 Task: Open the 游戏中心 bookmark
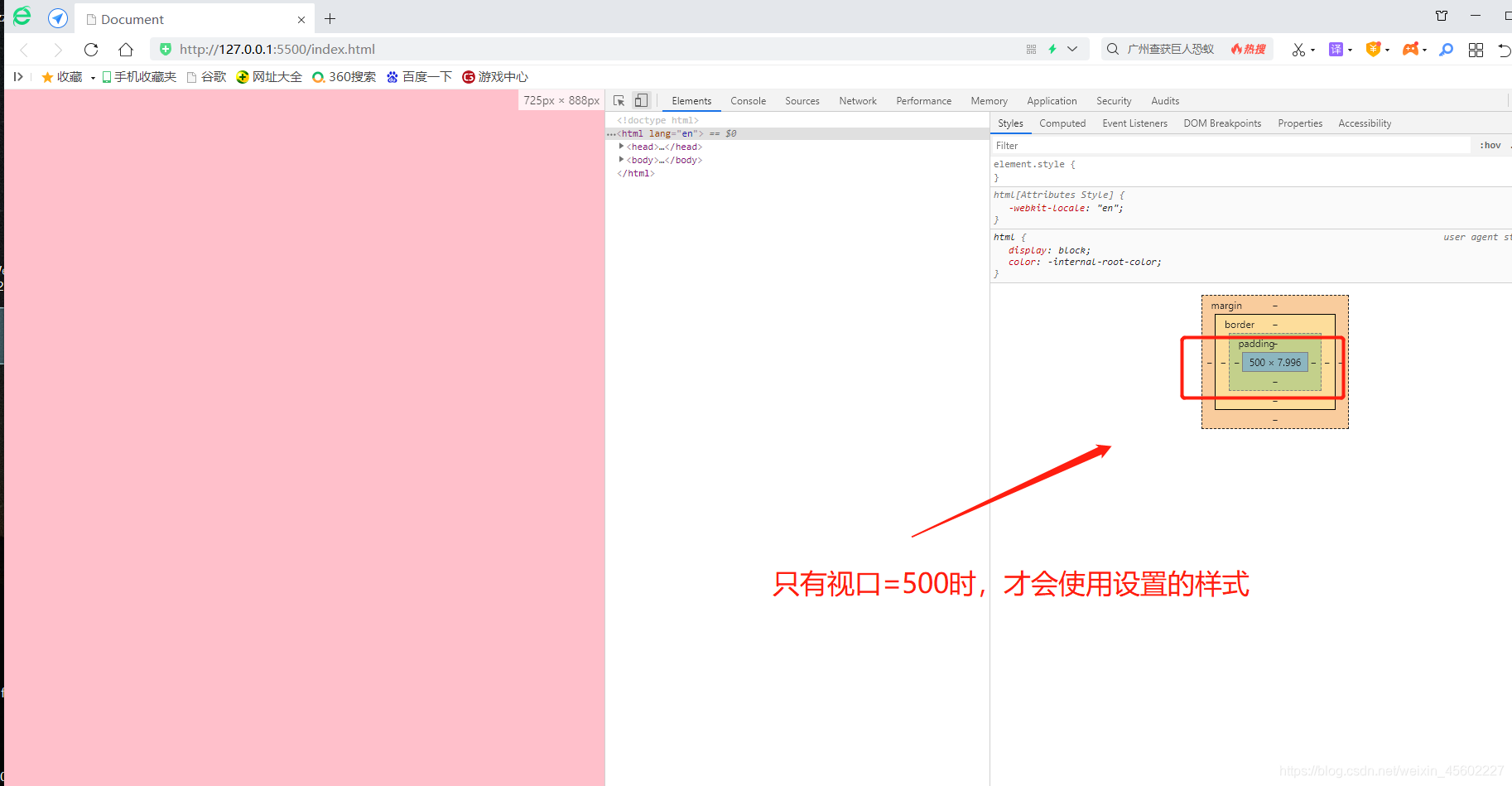coord(495,77)
